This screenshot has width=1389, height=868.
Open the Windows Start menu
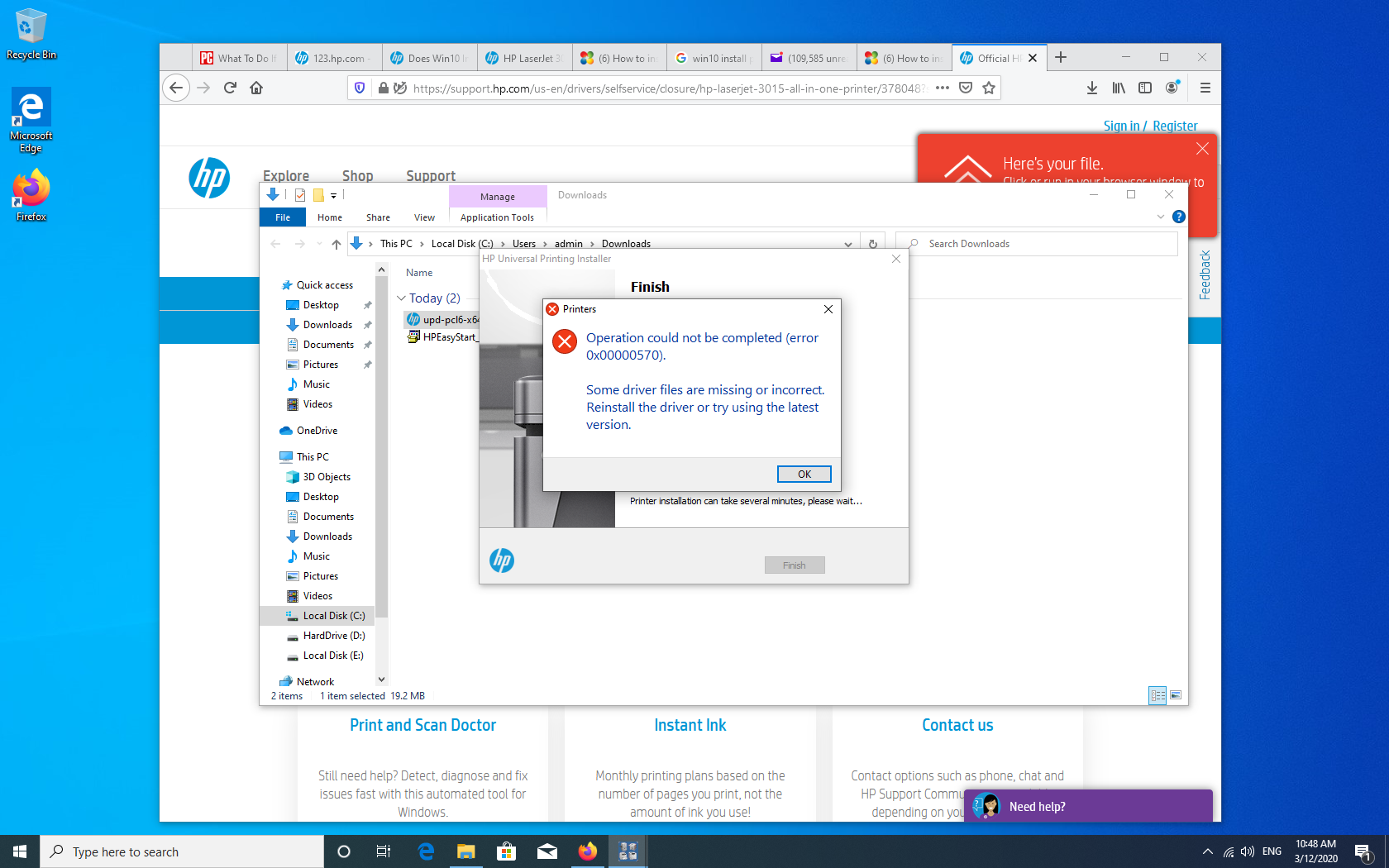point(20,851)
